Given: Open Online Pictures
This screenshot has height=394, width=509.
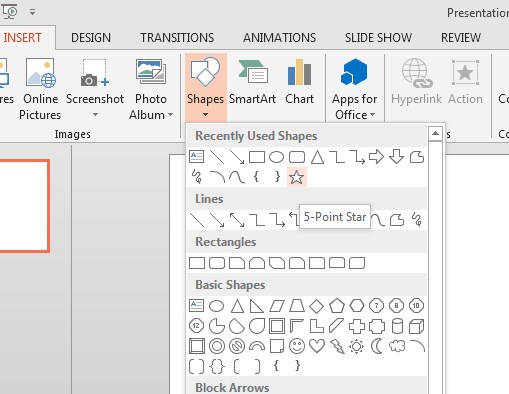Looking at the screenshot, I should [x=40, y=89].
